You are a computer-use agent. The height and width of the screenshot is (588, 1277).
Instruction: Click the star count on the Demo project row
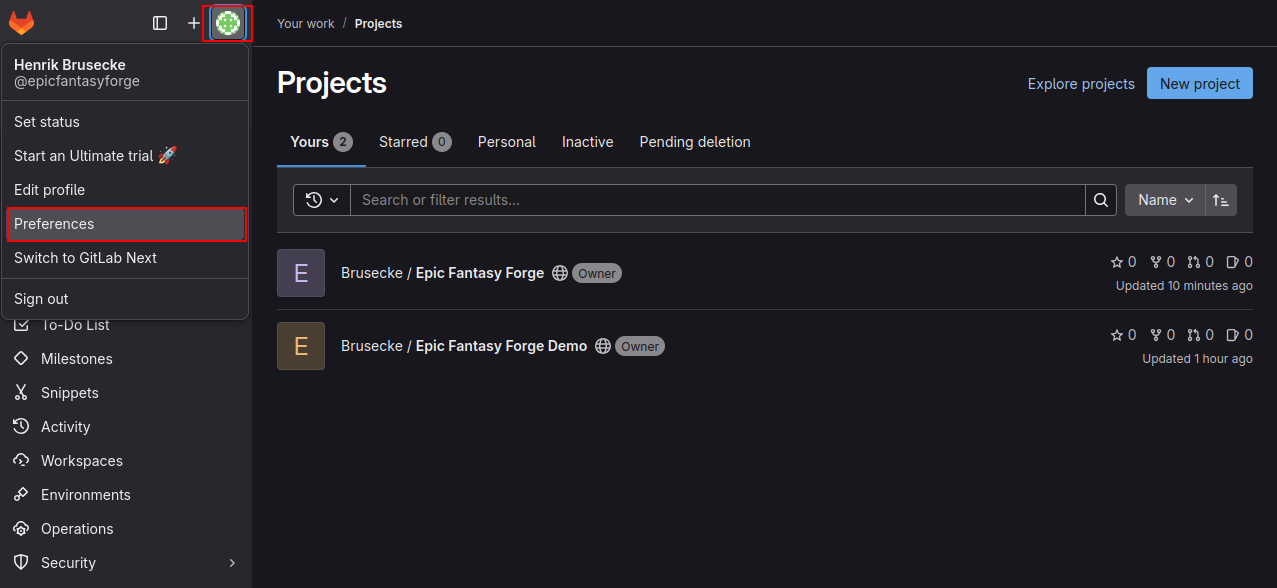point(1124,335)
